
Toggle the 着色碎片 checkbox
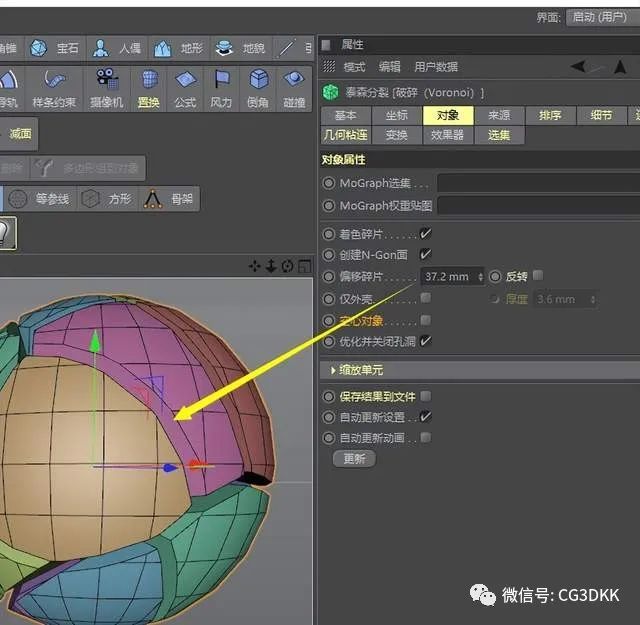(x=425, y=234)
